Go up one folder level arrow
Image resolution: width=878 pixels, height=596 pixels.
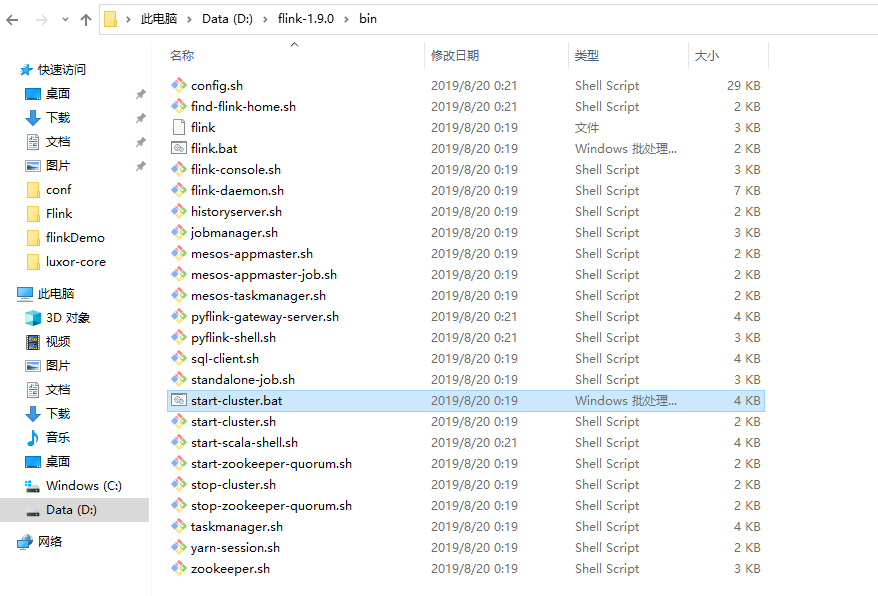[86, 20]
